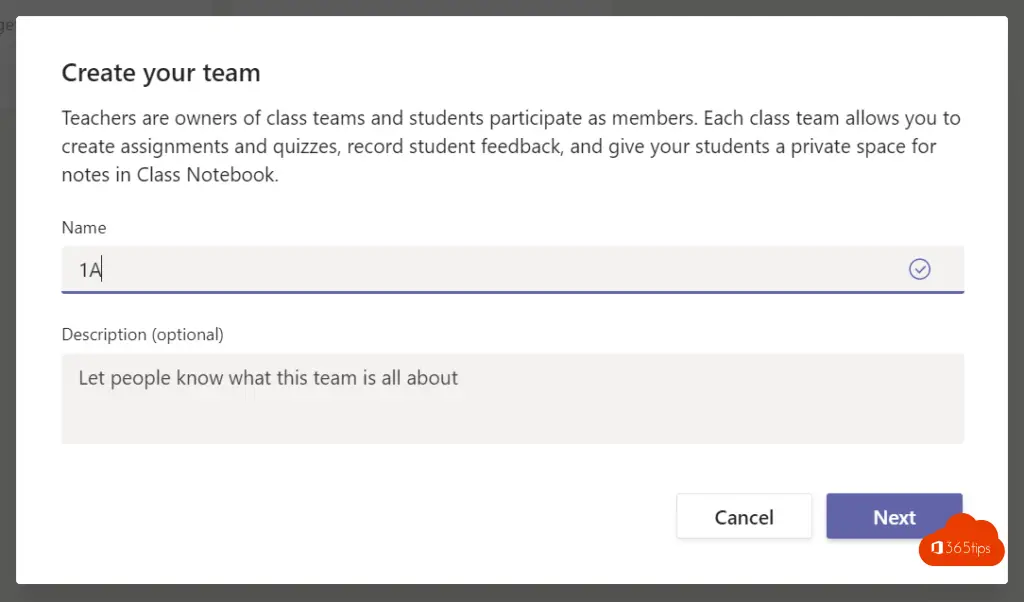This screenshot has height=602, width=1024.
Task: Click the checkmark validation icon in Name field
Action: [x=920, y=269]
